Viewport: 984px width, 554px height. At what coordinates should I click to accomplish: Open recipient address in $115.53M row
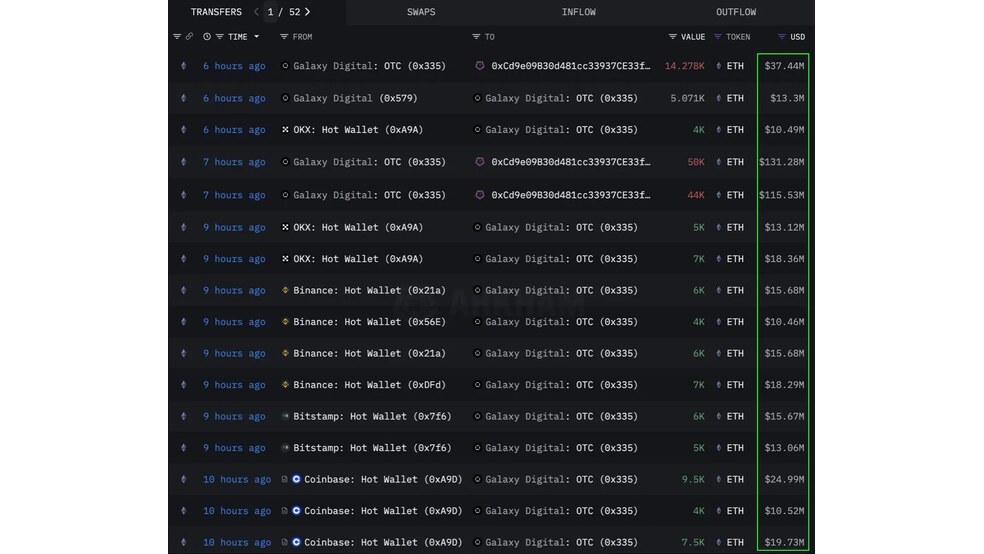point(570,195)
